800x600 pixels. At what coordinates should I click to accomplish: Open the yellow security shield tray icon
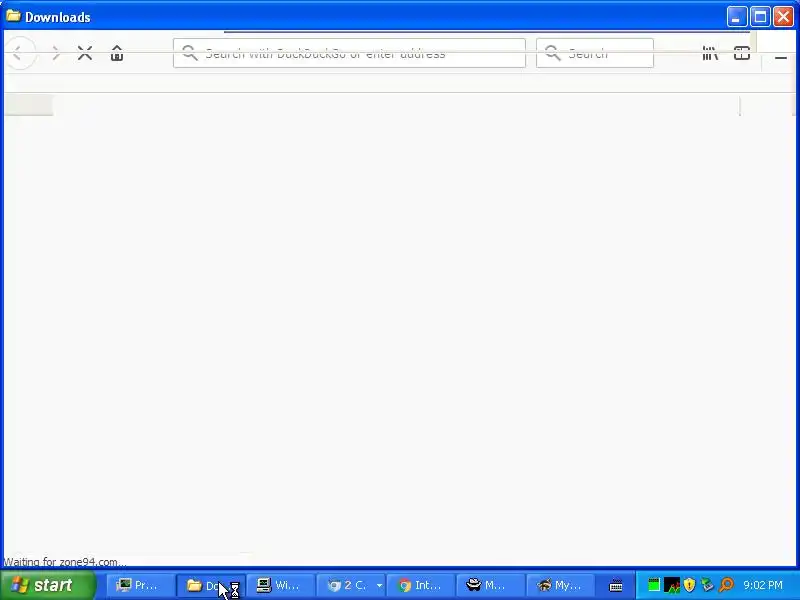click(689, 585)
